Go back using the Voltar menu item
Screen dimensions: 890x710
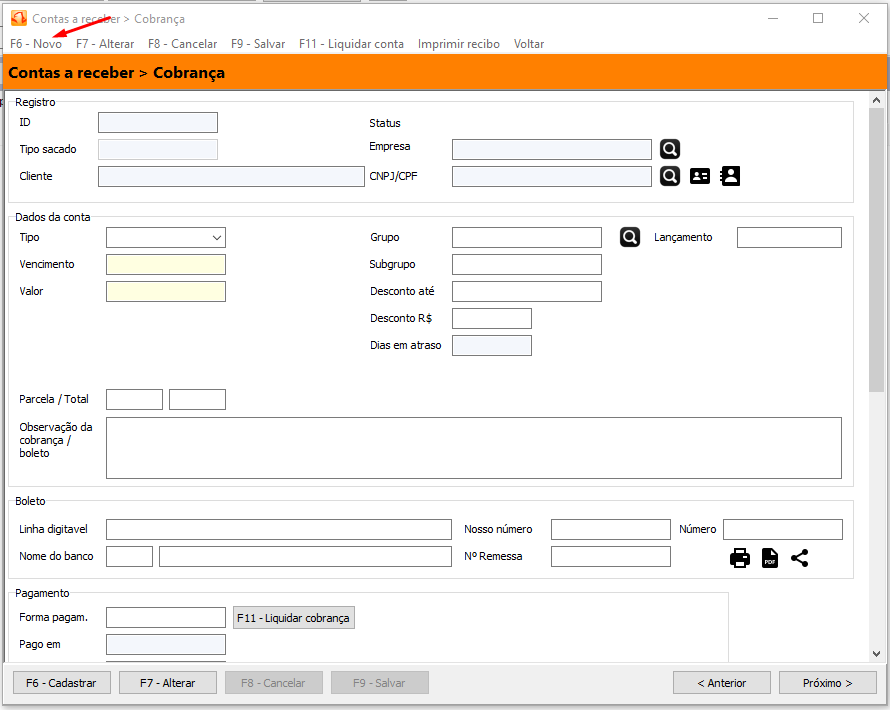pyautogui.click(x=529, y=44)
